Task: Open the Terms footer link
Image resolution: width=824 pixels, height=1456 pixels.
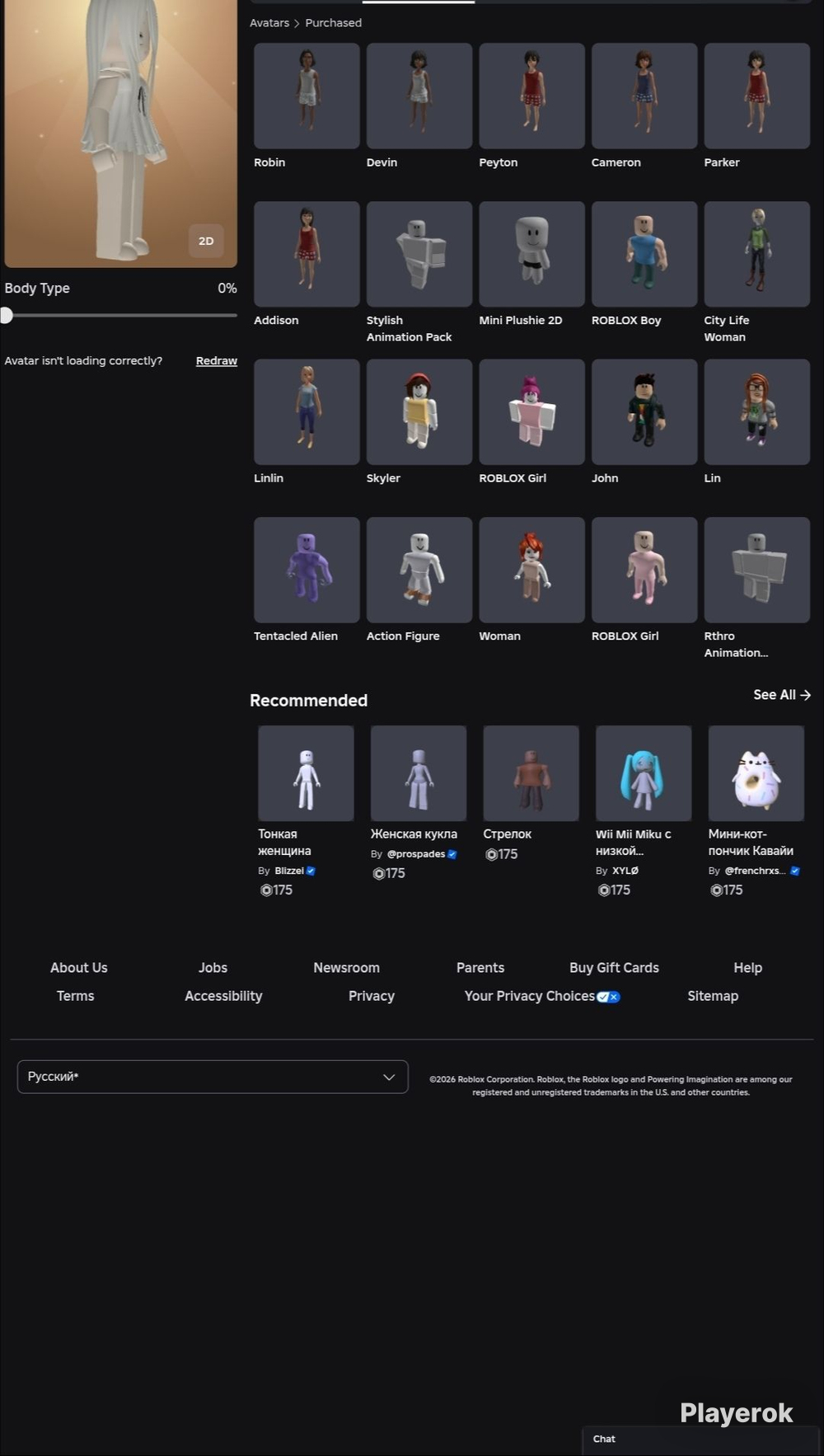Action: click(75, 996)
